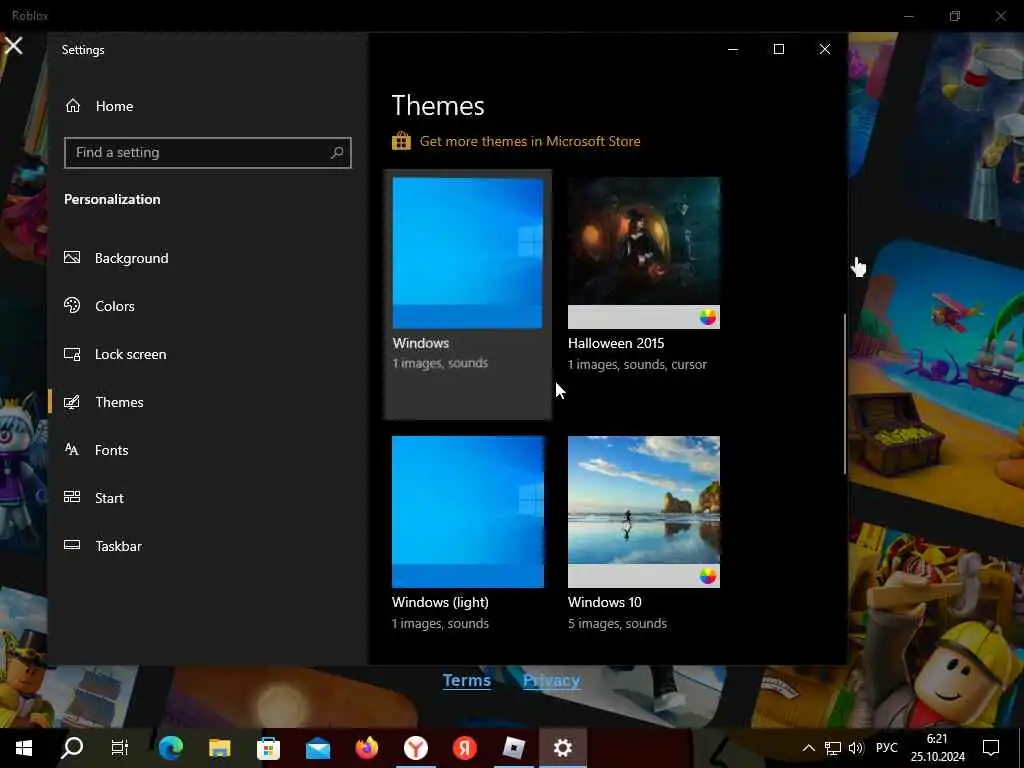Viewport: 1024px width, 768px height.
Task: Click the Home house icon
Action: pos(72,105)
